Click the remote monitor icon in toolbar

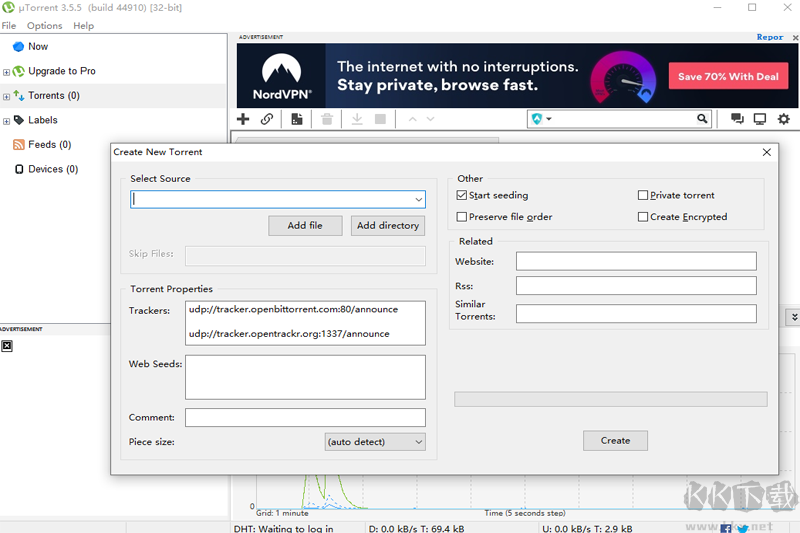click(x=760, y=119)
